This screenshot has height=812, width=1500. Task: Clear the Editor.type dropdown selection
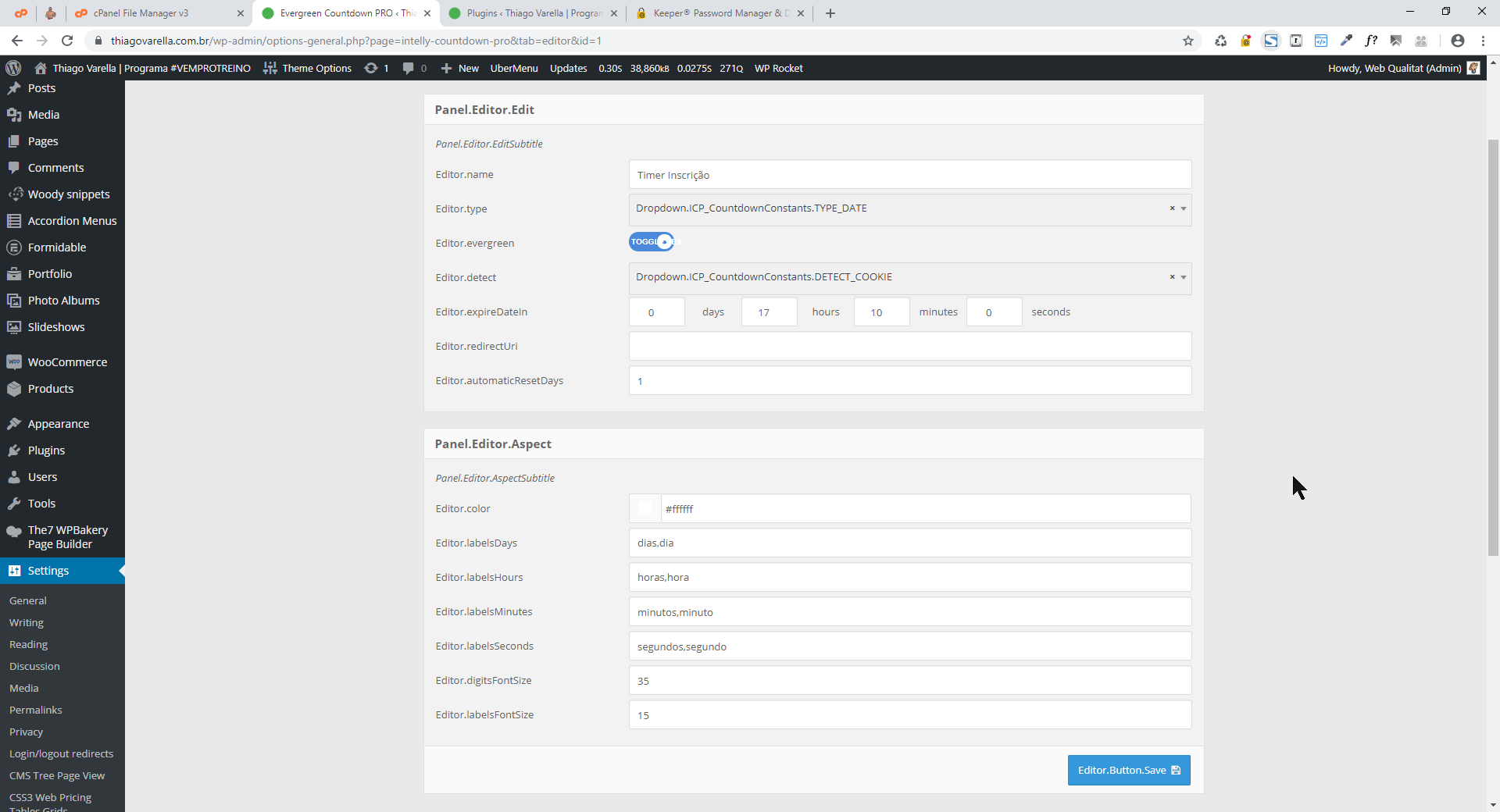click(x=1172, y=208)
